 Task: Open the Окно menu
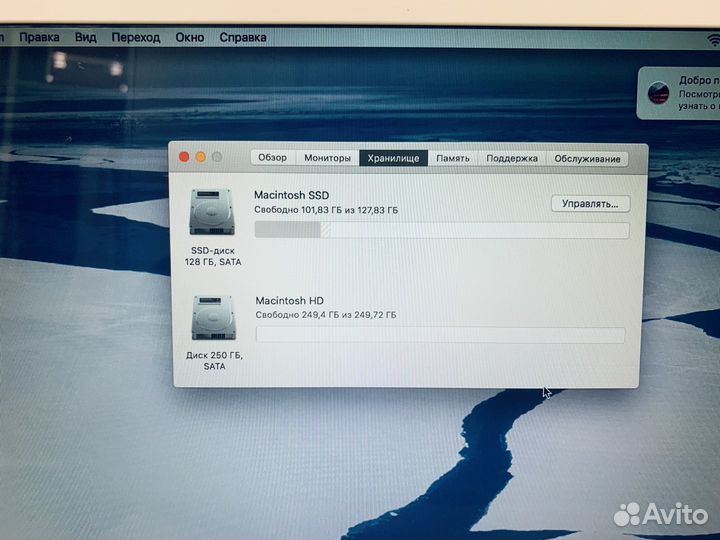[190, 38]
